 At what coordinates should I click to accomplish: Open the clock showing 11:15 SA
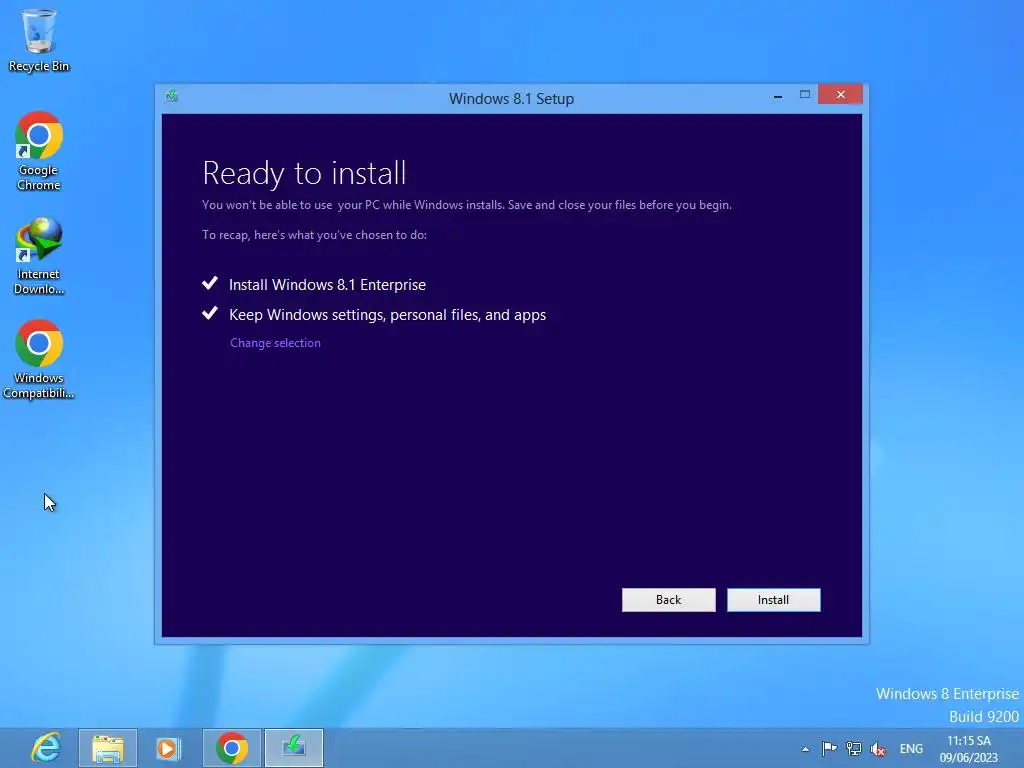click(x=968, y=748)
